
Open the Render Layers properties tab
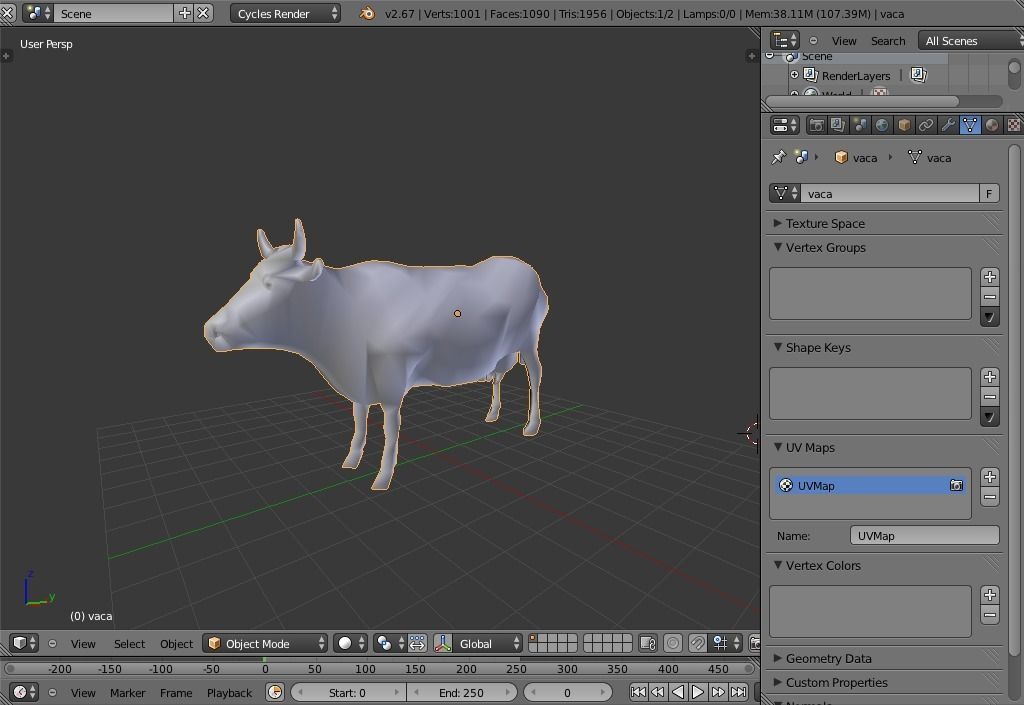click(x=838, y=125)
